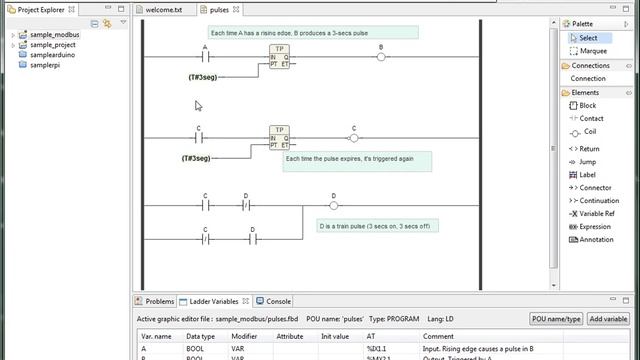The width and height of the screenshot is (640, 360).
Task: Choose the Label element
Action: [582, 175]
